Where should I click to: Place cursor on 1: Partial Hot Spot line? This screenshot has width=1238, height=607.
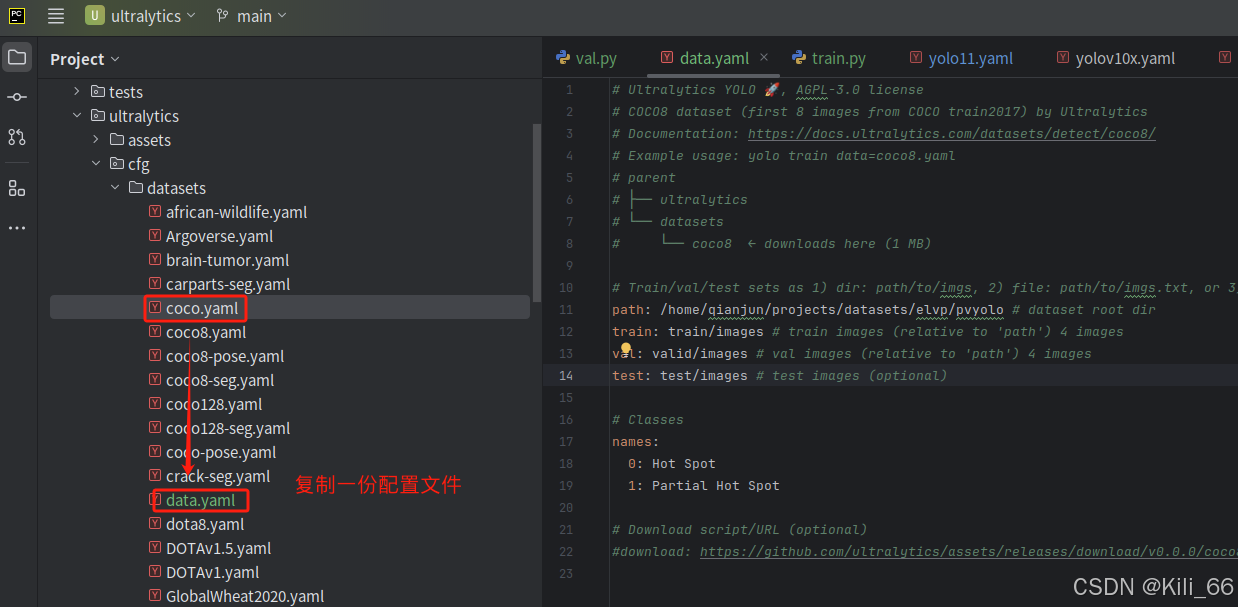coord(704,486)
